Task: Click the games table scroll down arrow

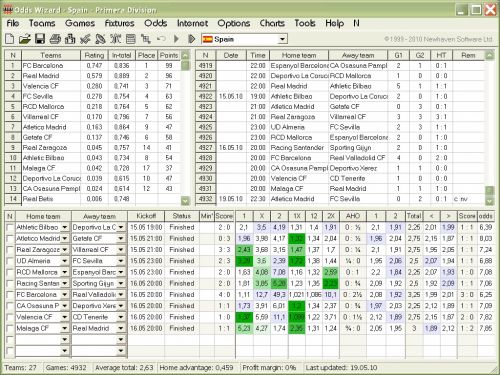Action: (x=489, y=201)
